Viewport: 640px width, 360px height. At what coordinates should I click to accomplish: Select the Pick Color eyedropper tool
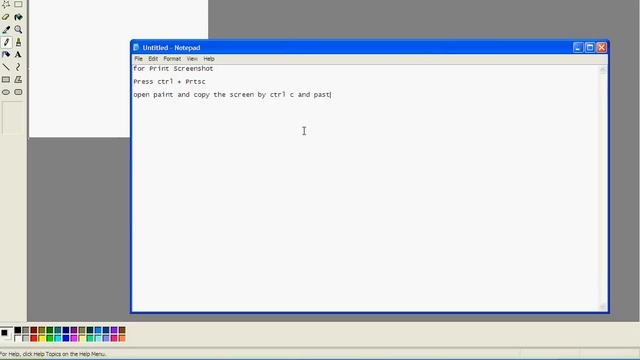coord(6,30)
